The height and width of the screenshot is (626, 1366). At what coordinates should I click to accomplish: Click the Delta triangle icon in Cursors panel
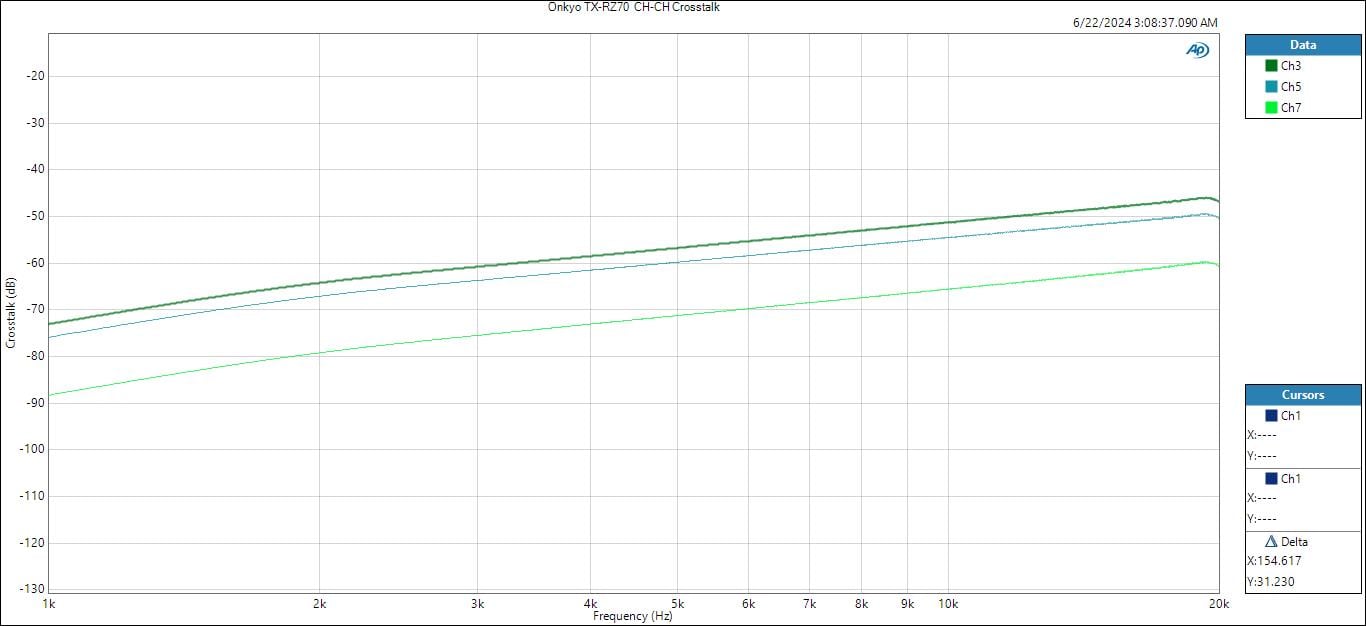point(1271,541)
